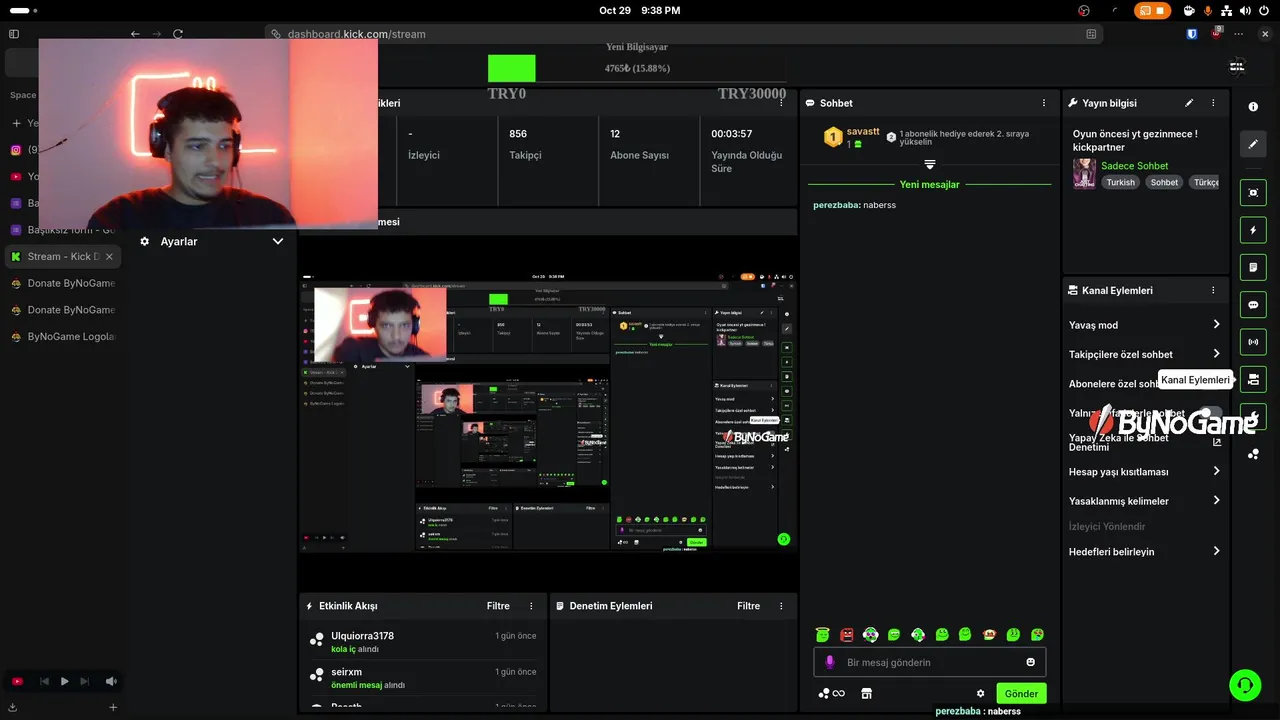
Task: Toggle Yalnızca ifadelerle sohbet switch
Action: (x=1210, y=413)
